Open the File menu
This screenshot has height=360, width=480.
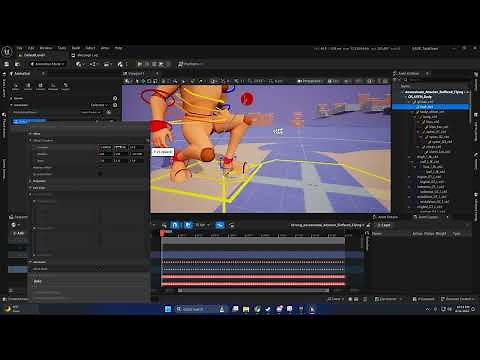click(x=20, y=48)
